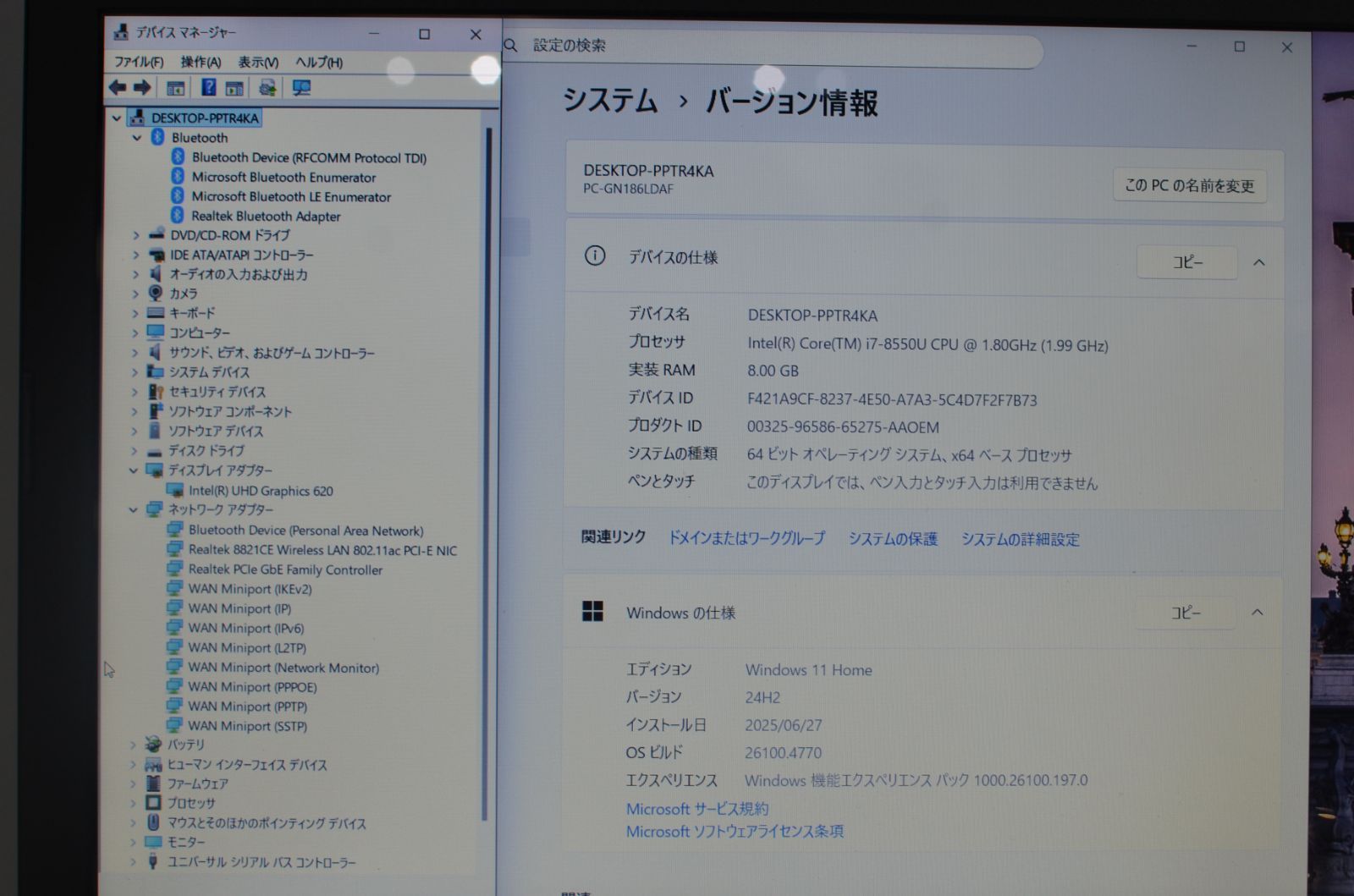This screenshot has height=896, width=1354.
Task: Collapse Windows の仕様 section chevron
Action: point(1258,613)
